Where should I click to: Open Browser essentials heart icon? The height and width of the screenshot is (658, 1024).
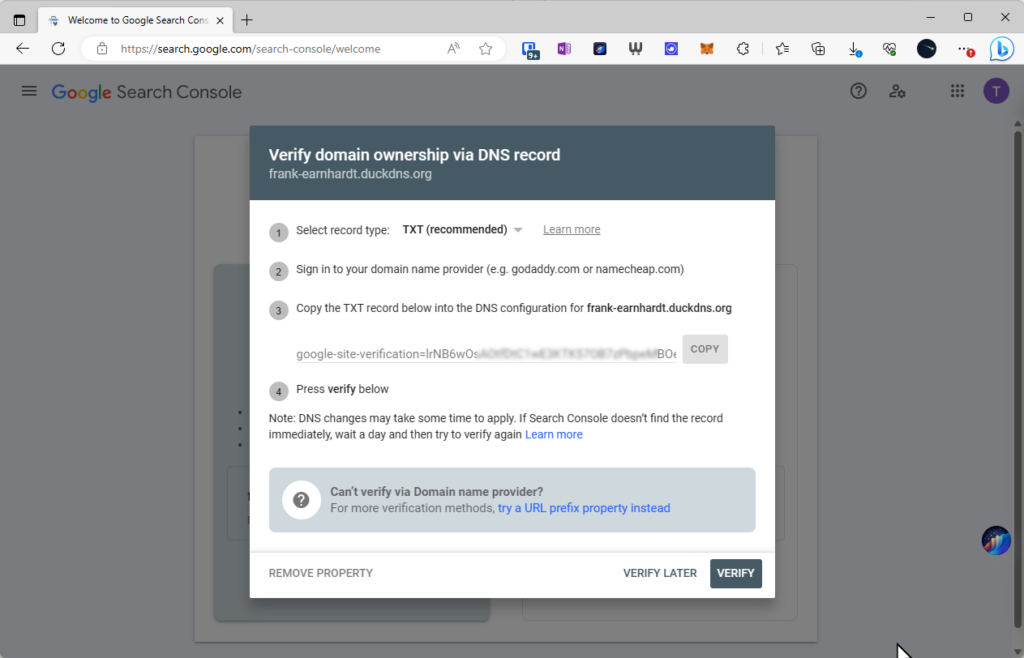click(x=889, y=49)
